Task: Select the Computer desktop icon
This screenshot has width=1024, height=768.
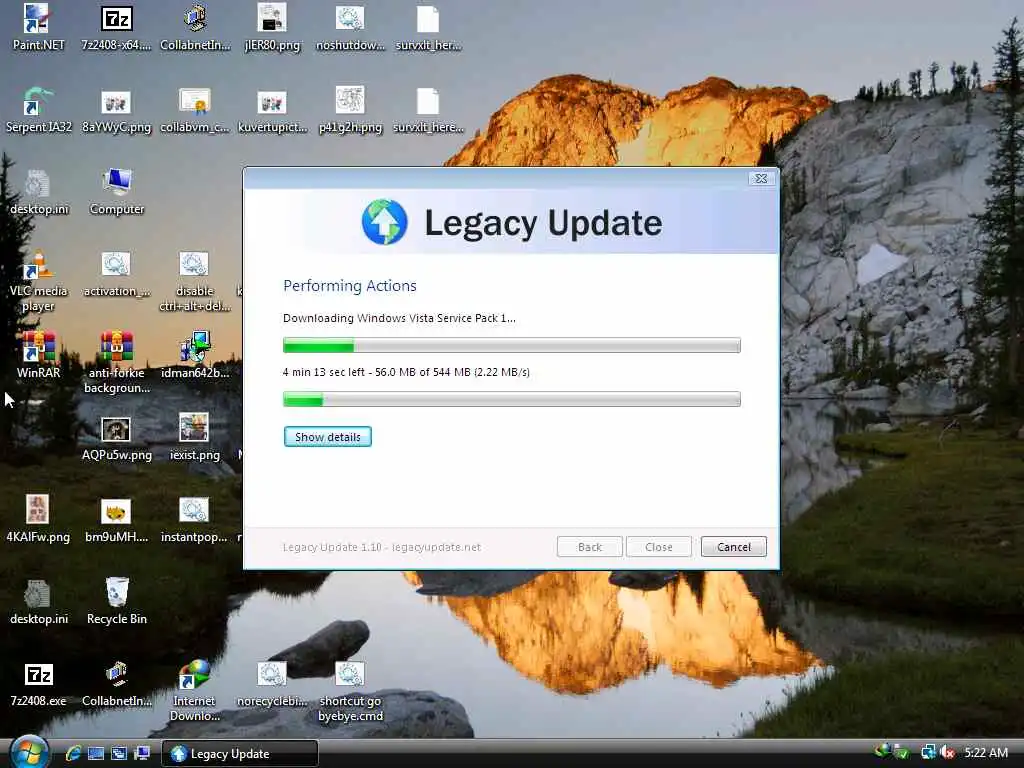Action: click(x=116, y=192)
